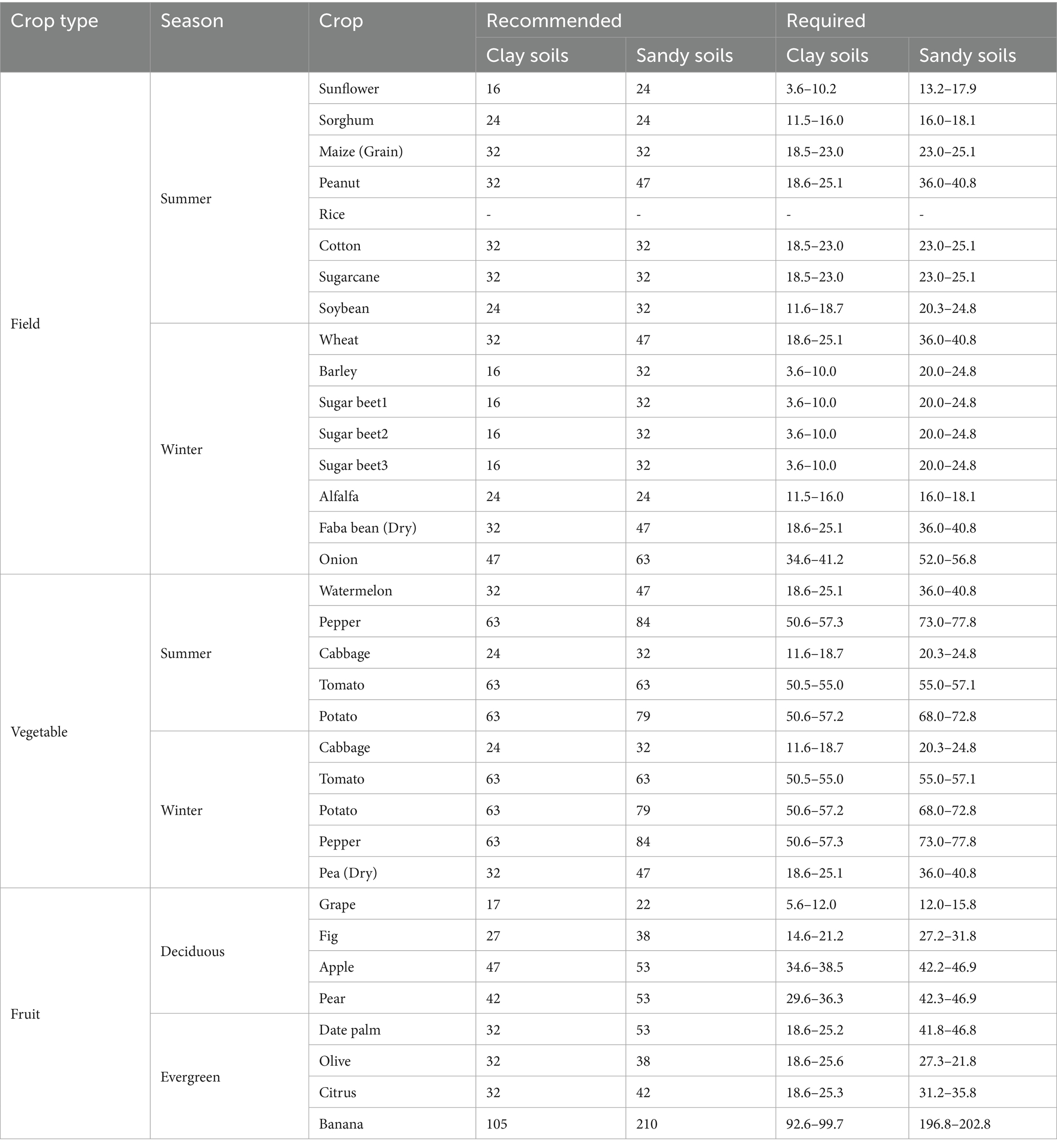1057x1148 pixels.
Task: Click Sandy soils under Required
Action: (967, 56)
